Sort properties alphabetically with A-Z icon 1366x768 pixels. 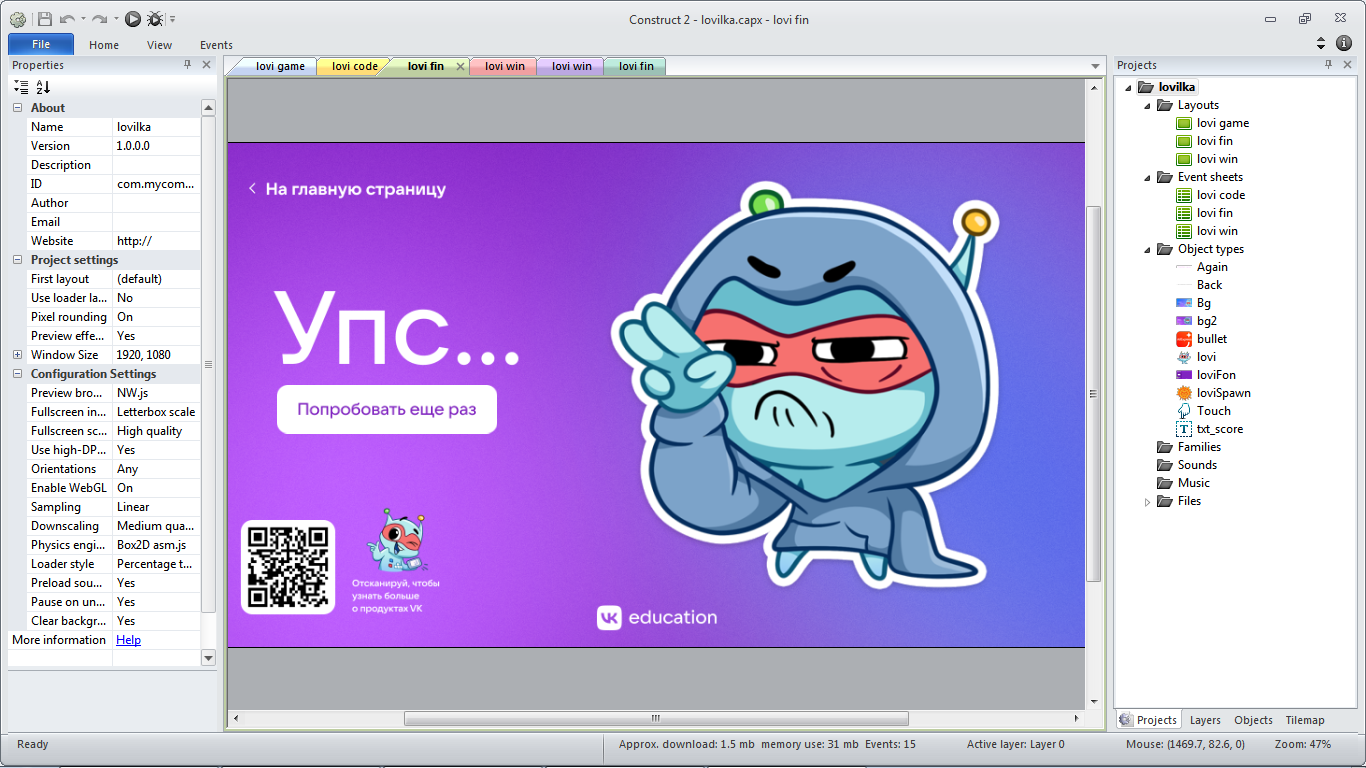[43, 87]
